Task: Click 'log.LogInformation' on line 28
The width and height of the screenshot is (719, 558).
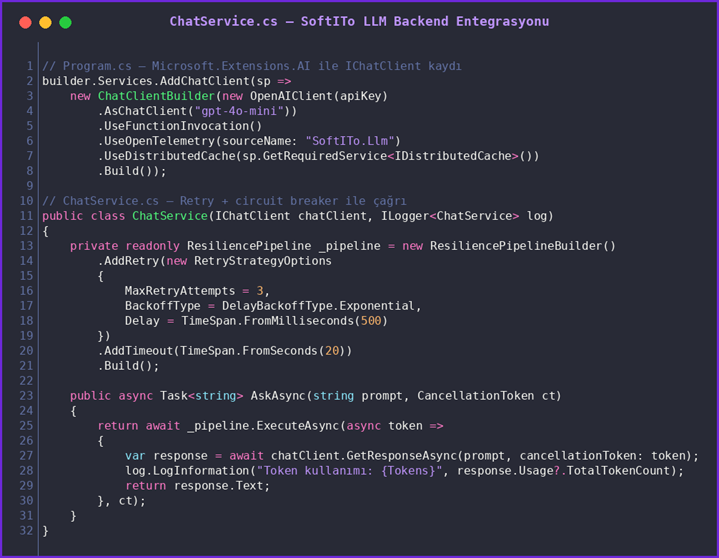Action: (x=187, y=471)
